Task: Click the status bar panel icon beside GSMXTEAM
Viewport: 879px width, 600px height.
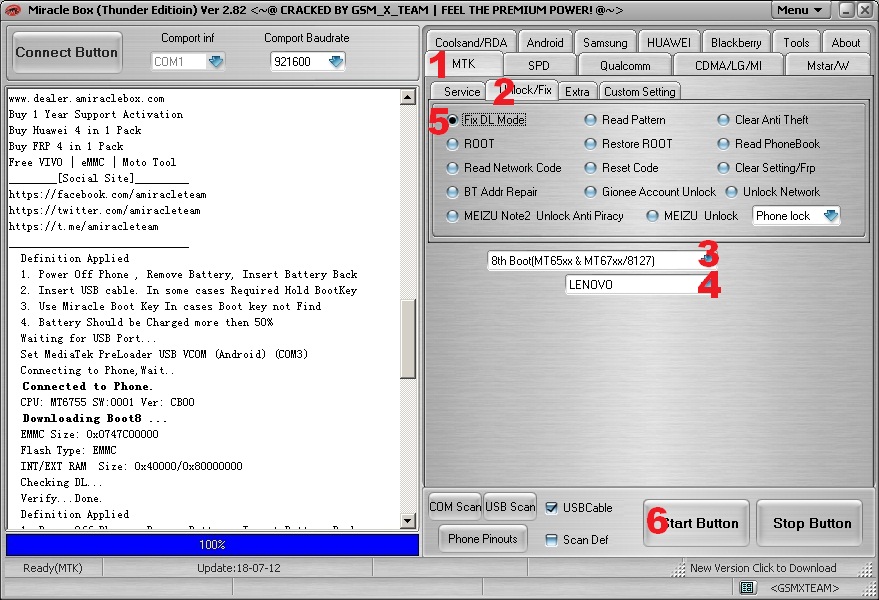Action: click(x=747, y=588)
